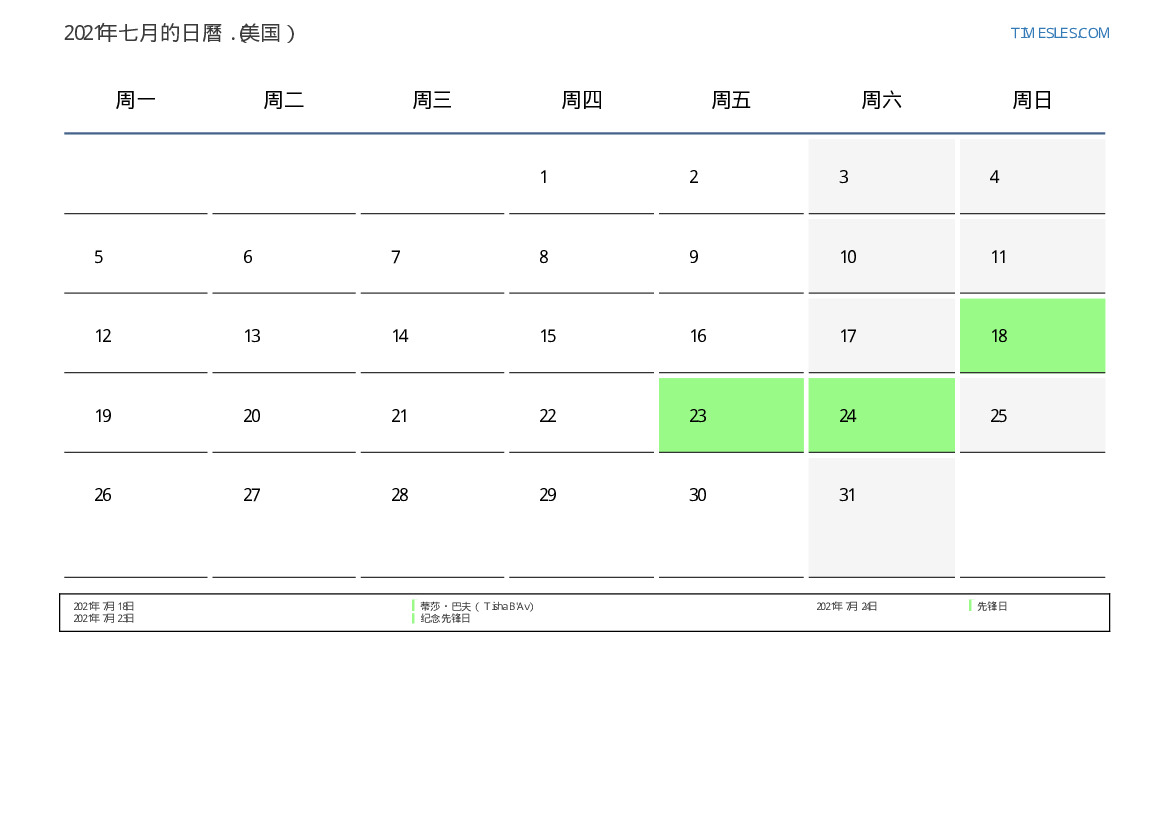Click the calendar title for July 2021
The width and height of the screenshot is (1169, 827).
pyautogui.click(x=180, y=33)
